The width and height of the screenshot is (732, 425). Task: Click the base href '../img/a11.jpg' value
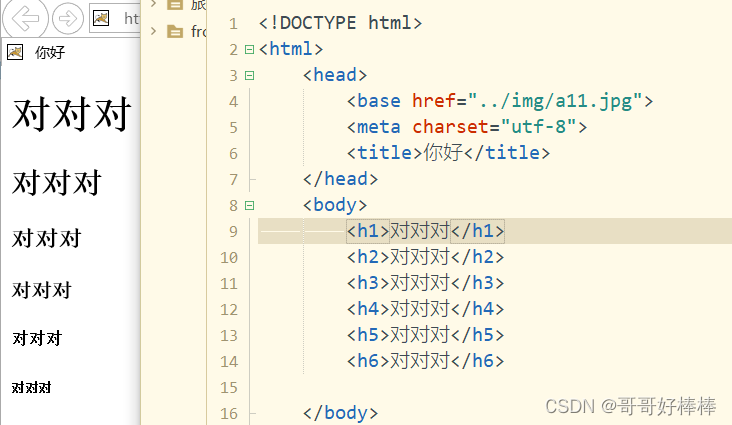click(555, 101)
